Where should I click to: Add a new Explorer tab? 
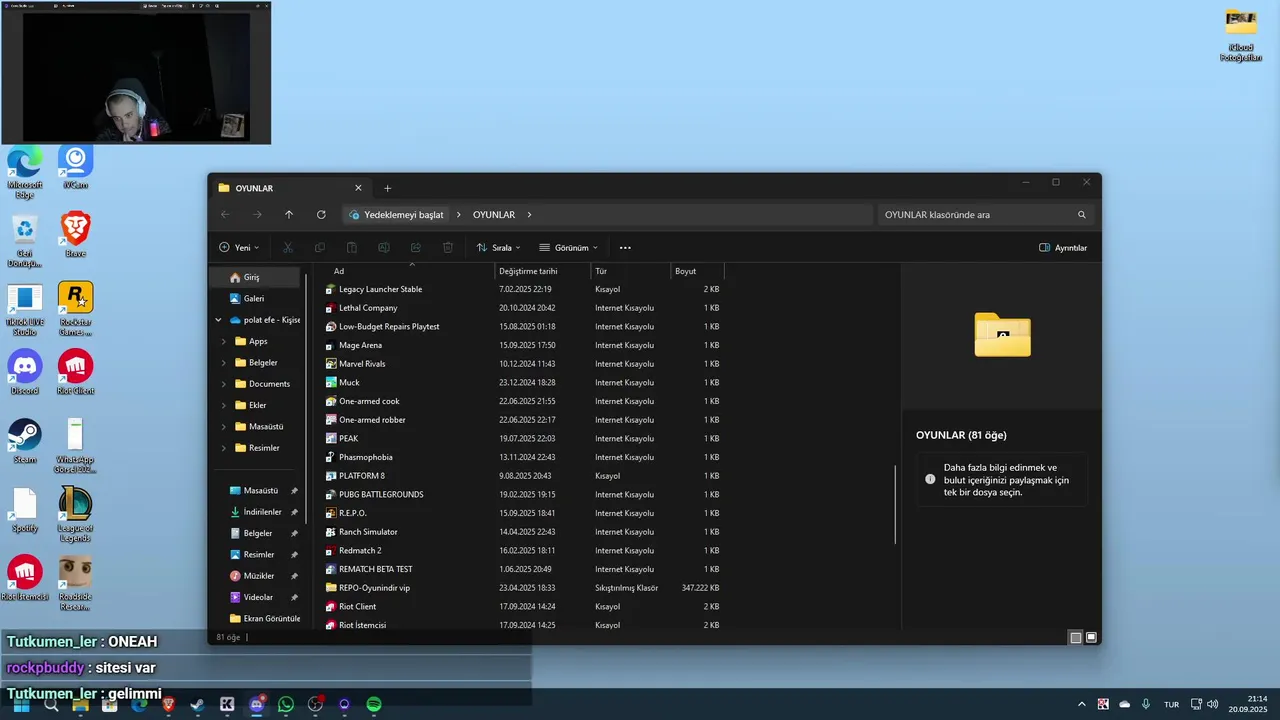388,188
